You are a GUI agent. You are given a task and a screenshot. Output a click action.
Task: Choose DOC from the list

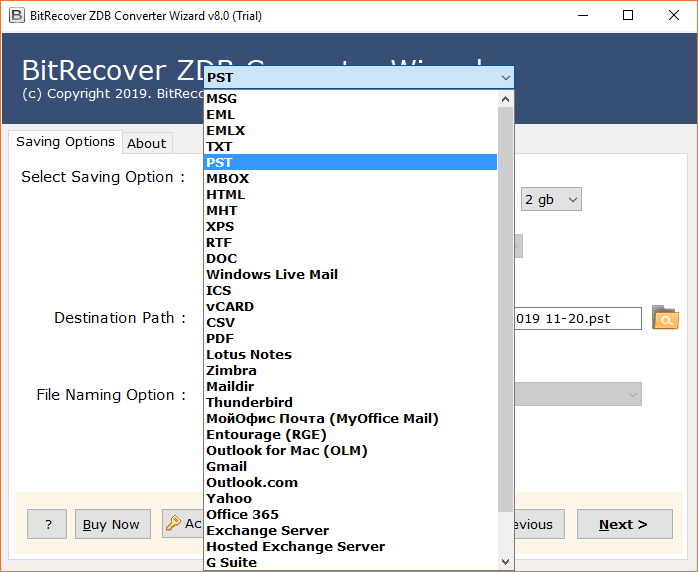350,259
